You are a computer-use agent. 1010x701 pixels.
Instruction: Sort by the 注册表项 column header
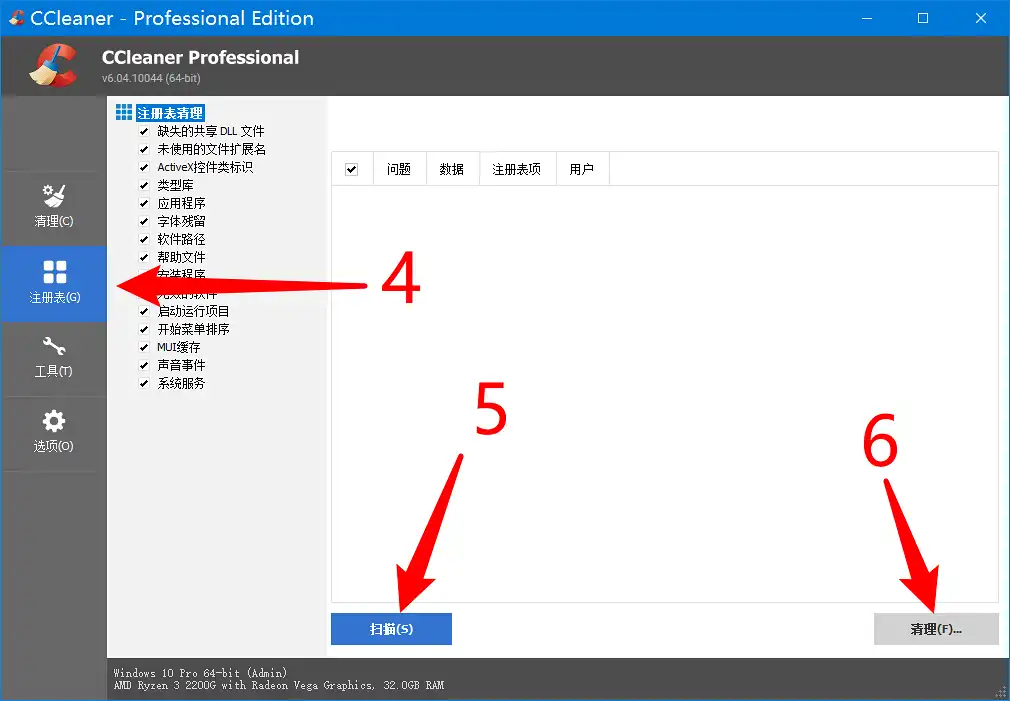tap(516, 169)
